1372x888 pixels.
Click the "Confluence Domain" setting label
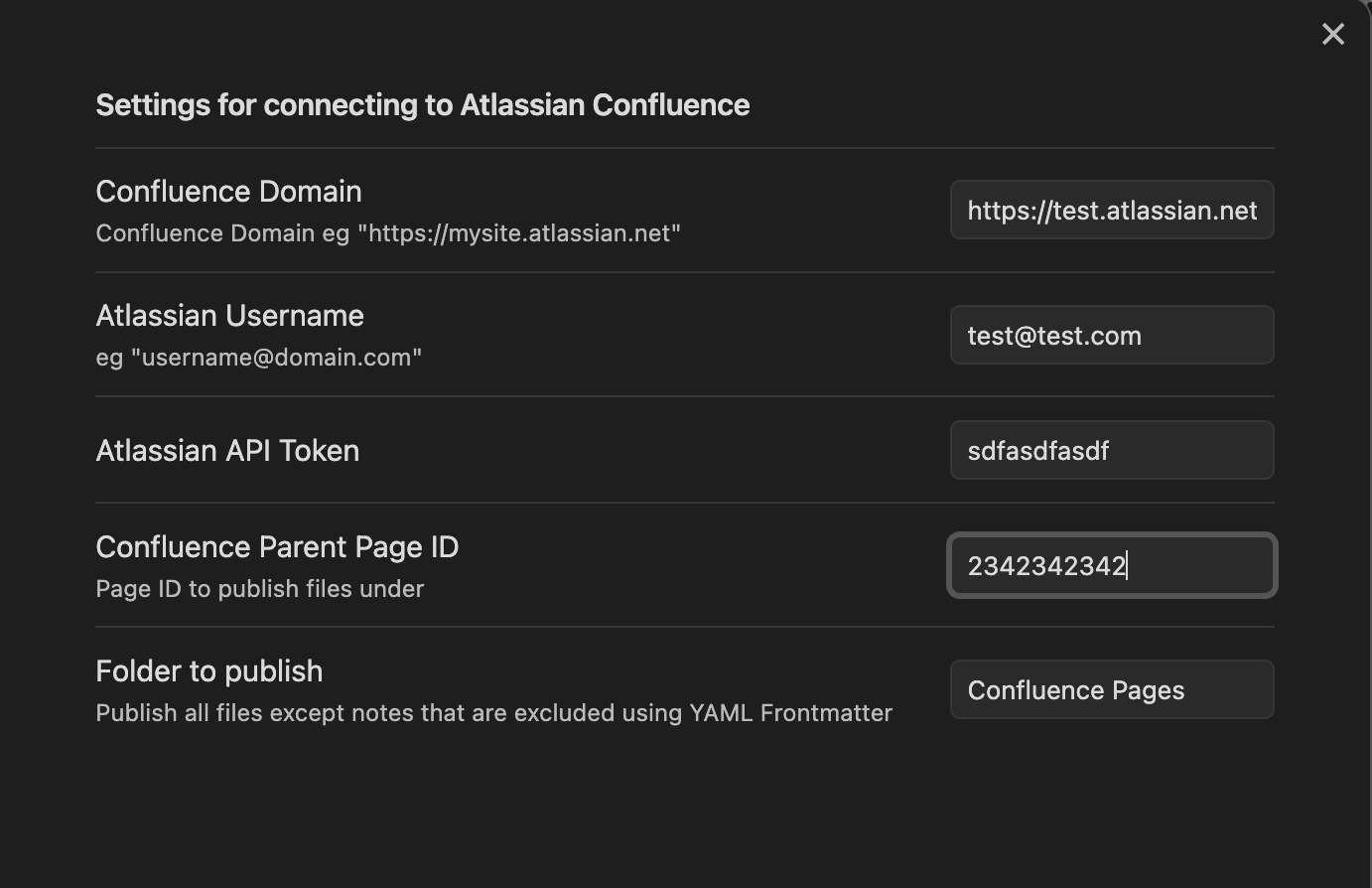(228, 192)
